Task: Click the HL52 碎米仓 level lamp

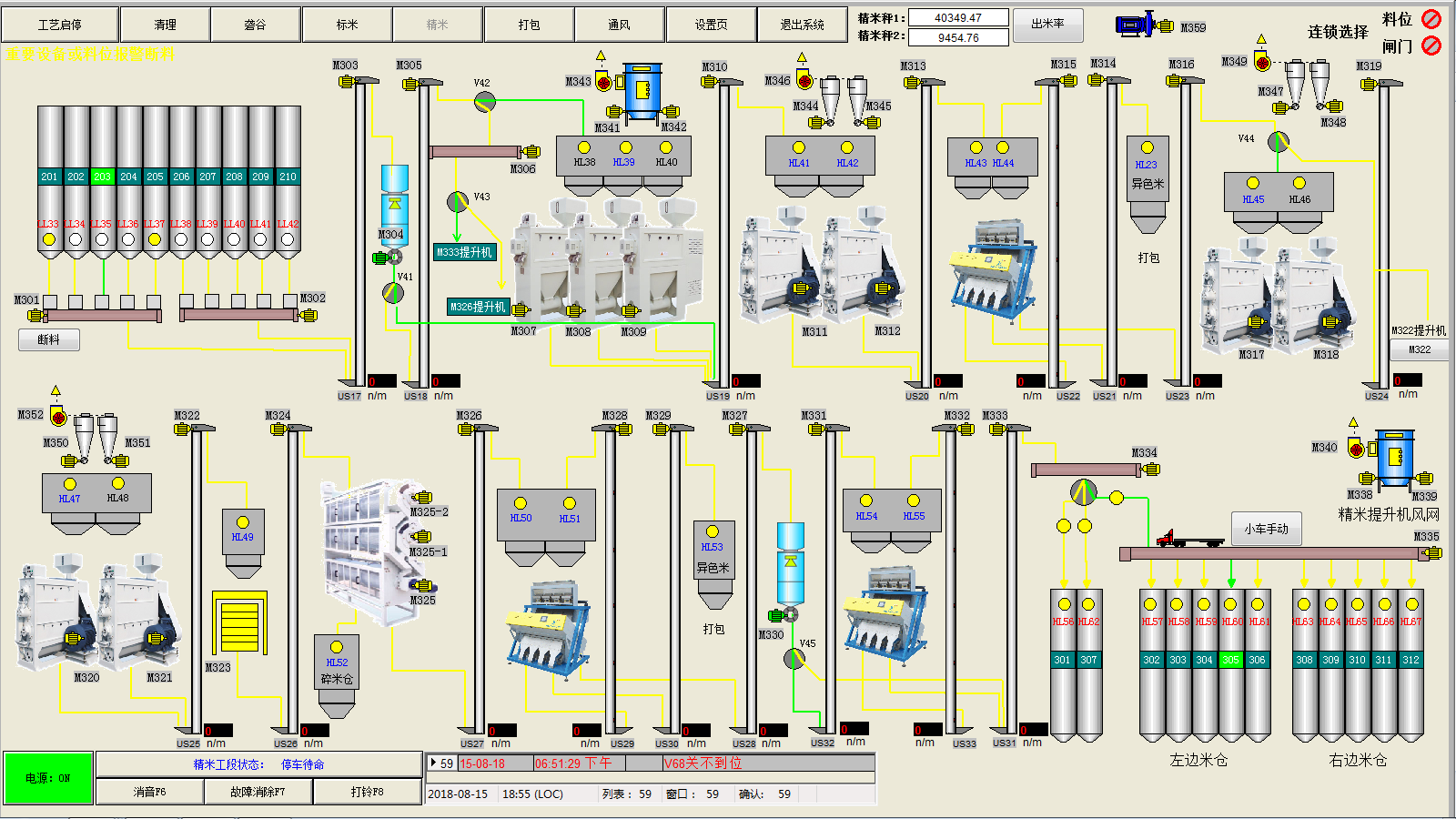Action: coord(337,647)
